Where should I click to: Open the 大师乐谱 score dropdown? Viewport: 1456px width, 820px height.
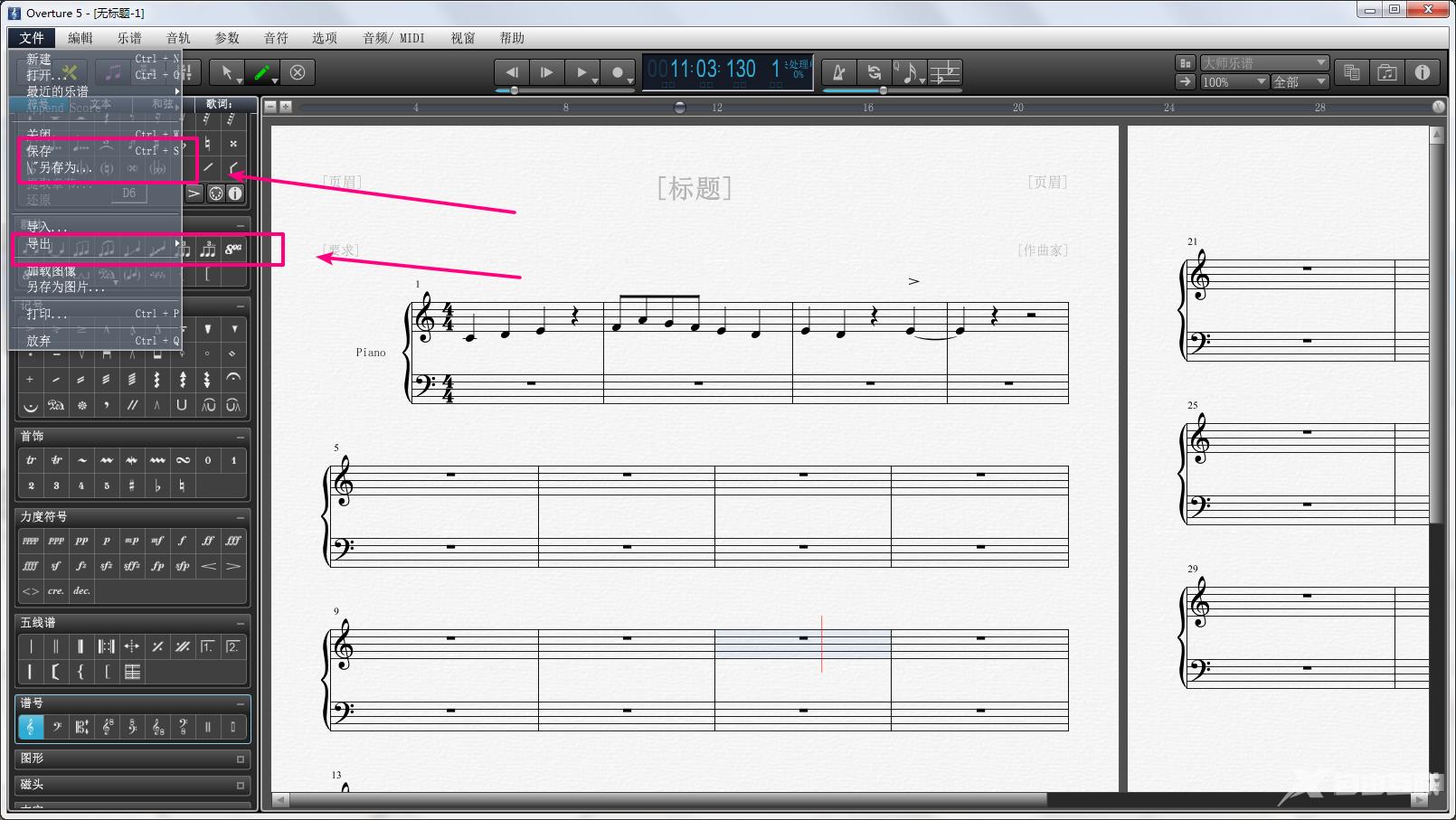tap(1264, 63)
